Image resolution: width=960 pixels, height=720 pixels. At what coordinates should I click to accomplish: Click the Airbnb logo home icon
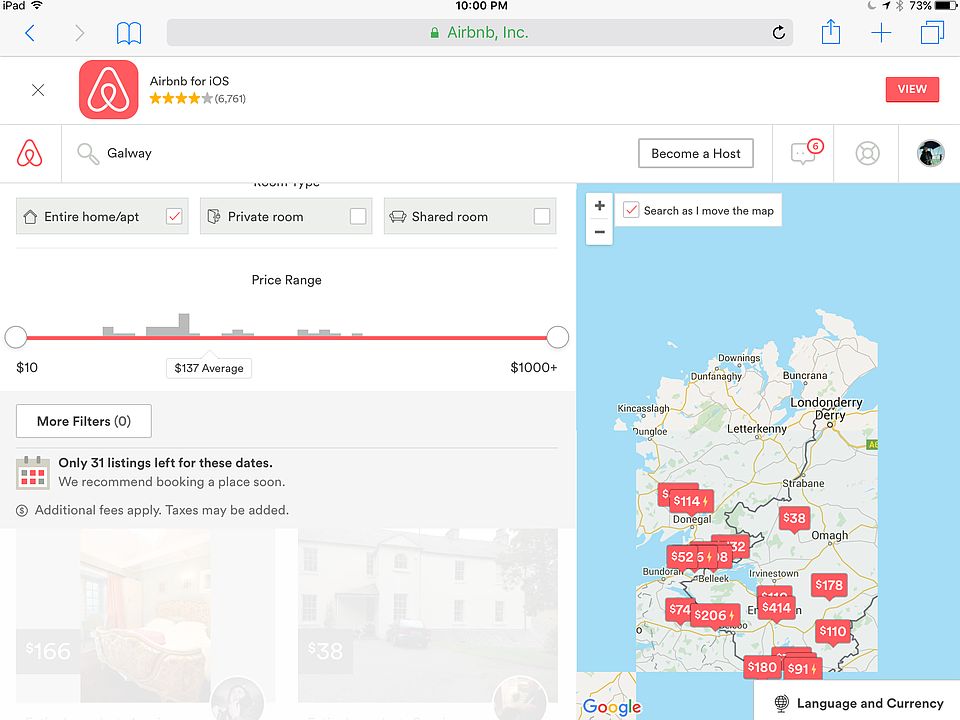pos(30,154)
